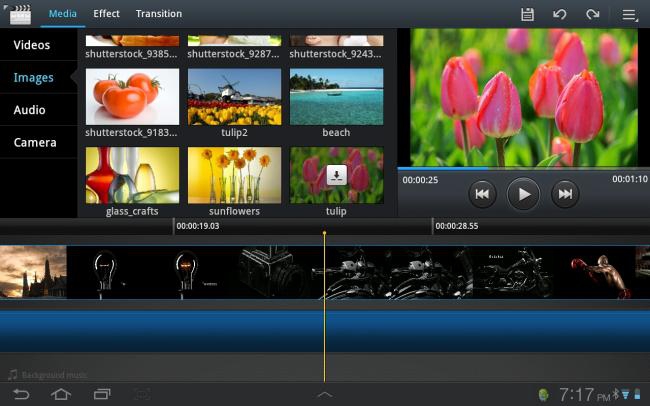
Task: Tap the Android home button
Action: [x=61, y=394]
